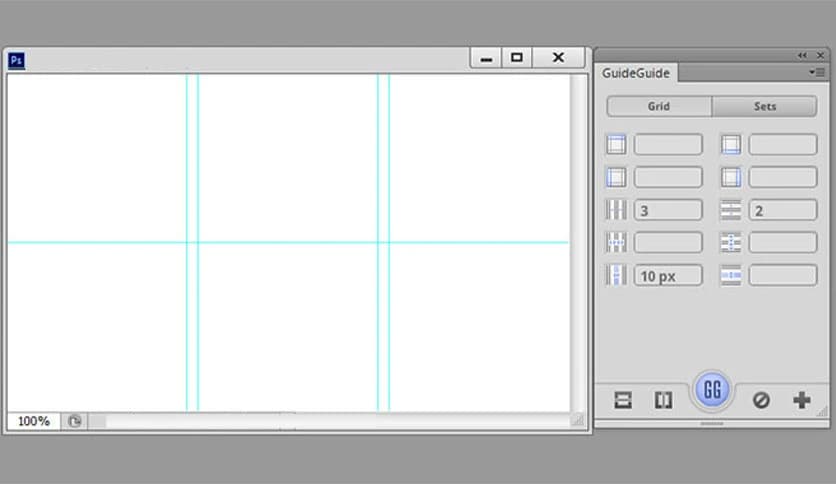Click the rows field showing 2

[783, 210]
